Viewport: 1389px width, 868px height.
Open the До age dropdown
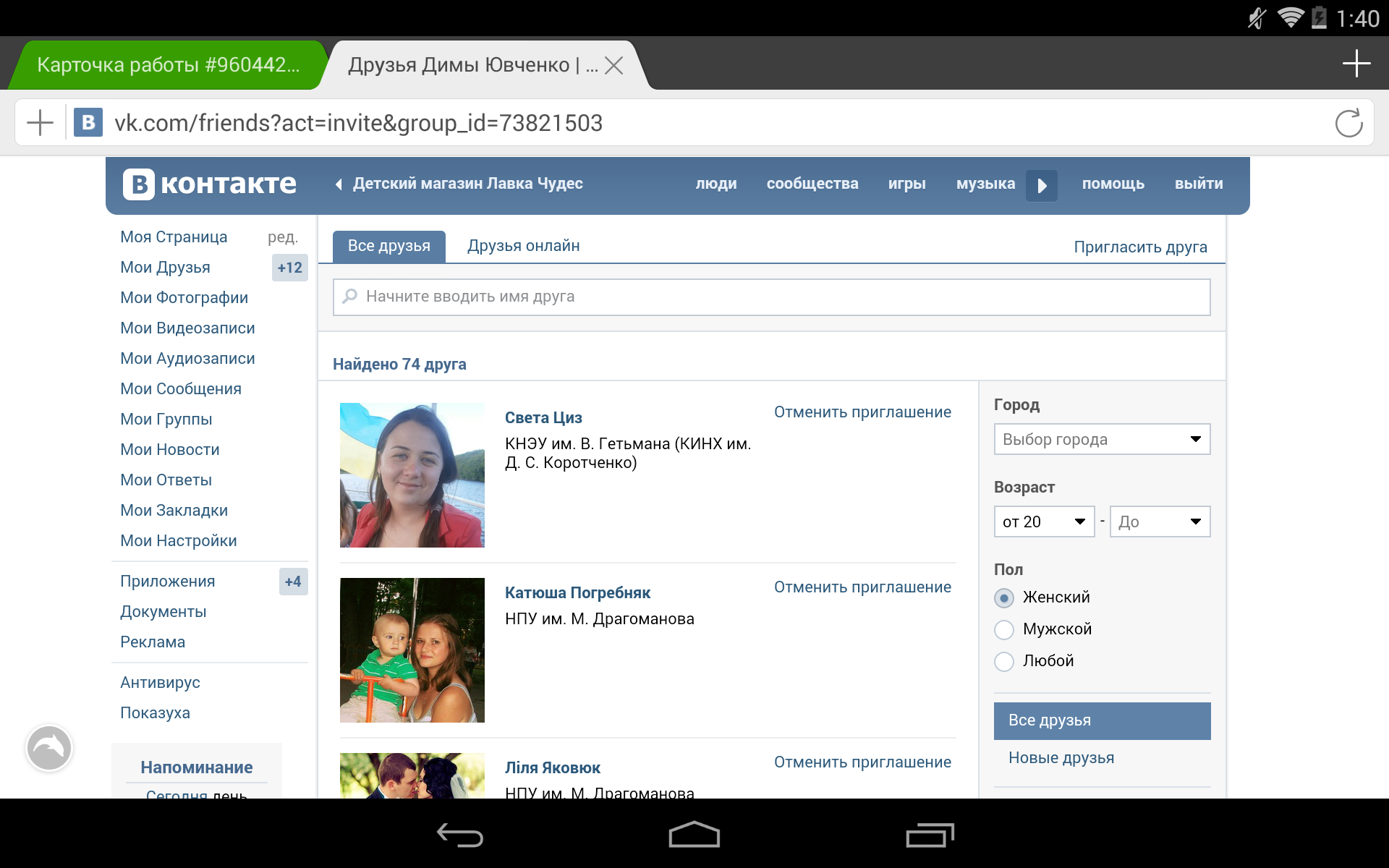click(1160, 522)
